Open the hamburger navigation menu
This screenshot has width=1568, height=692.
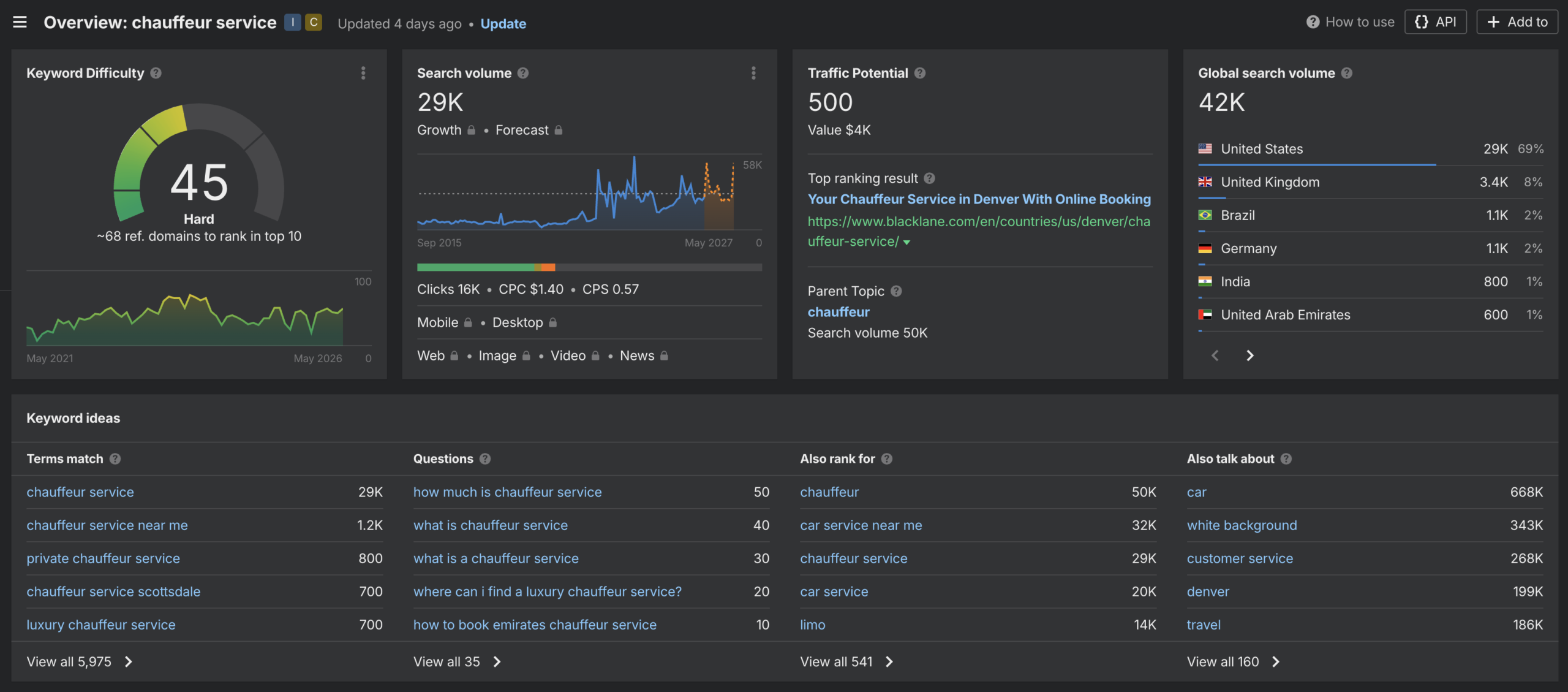coord(20,22)
